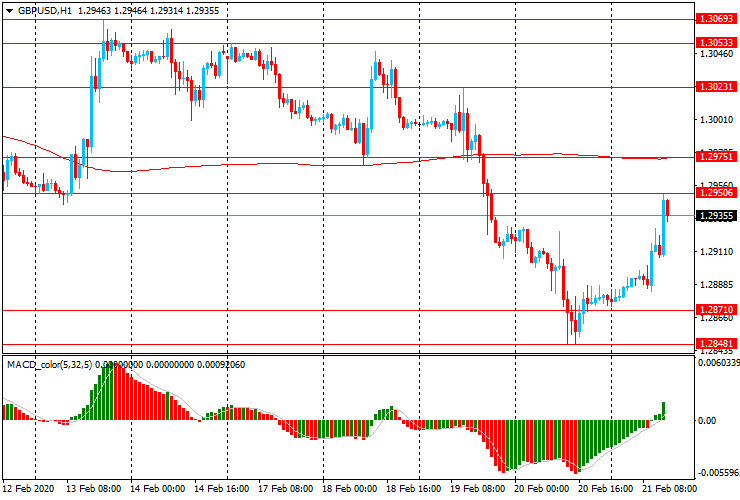
Task: Click the 18 Feb 00:00 time label
Action: tap(349, 489)
